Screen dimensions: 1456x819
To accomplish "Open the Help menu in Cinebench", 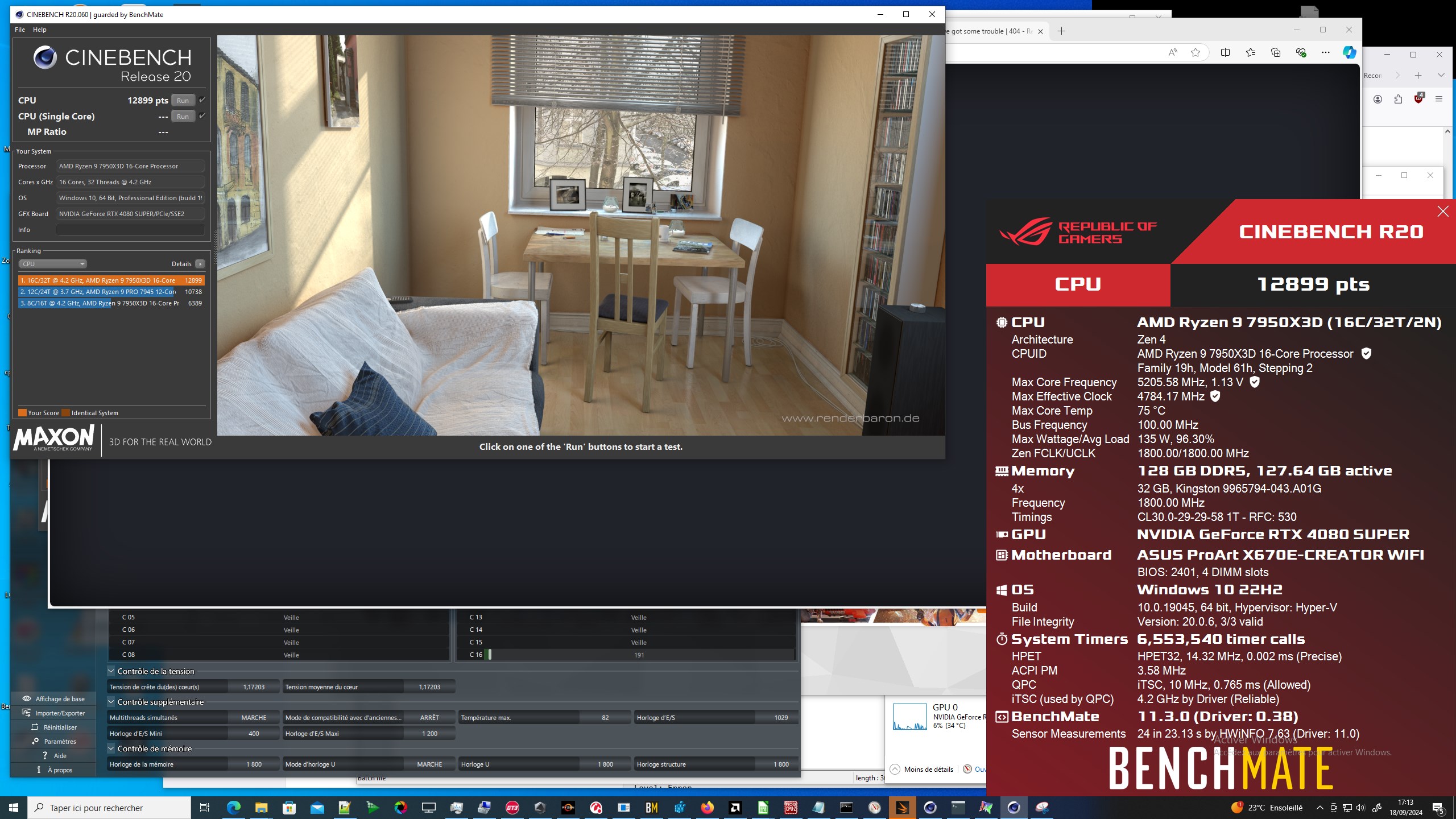I will pyautogui.click(x=40, y=30).
